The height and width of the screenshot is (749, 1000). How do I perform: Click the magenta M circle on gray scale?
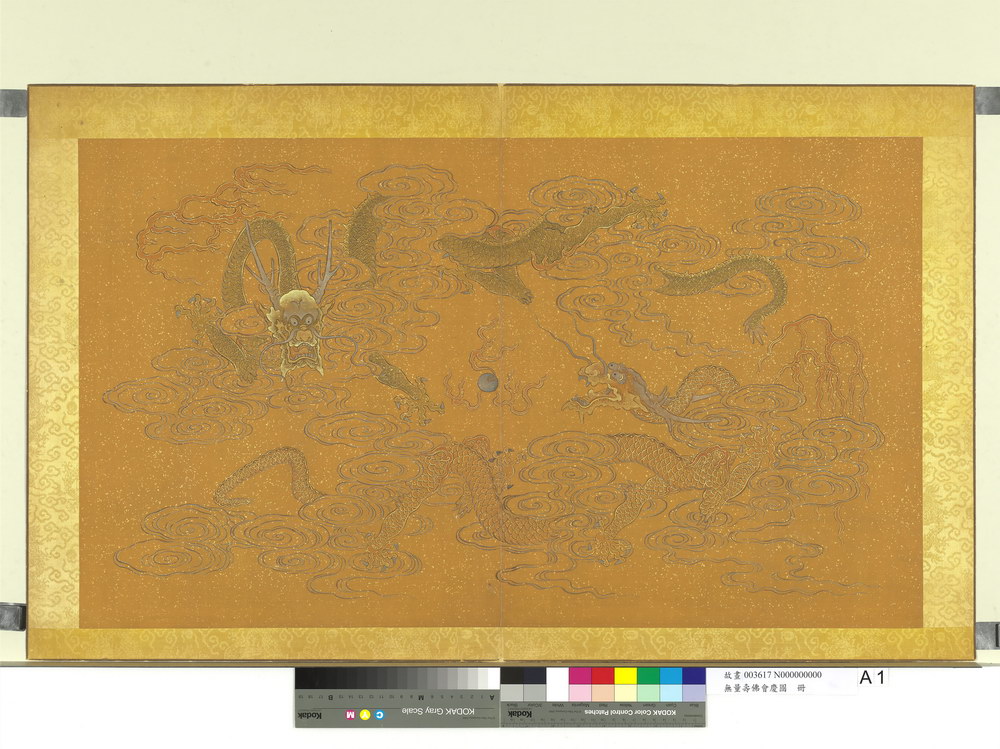point(350,715)
